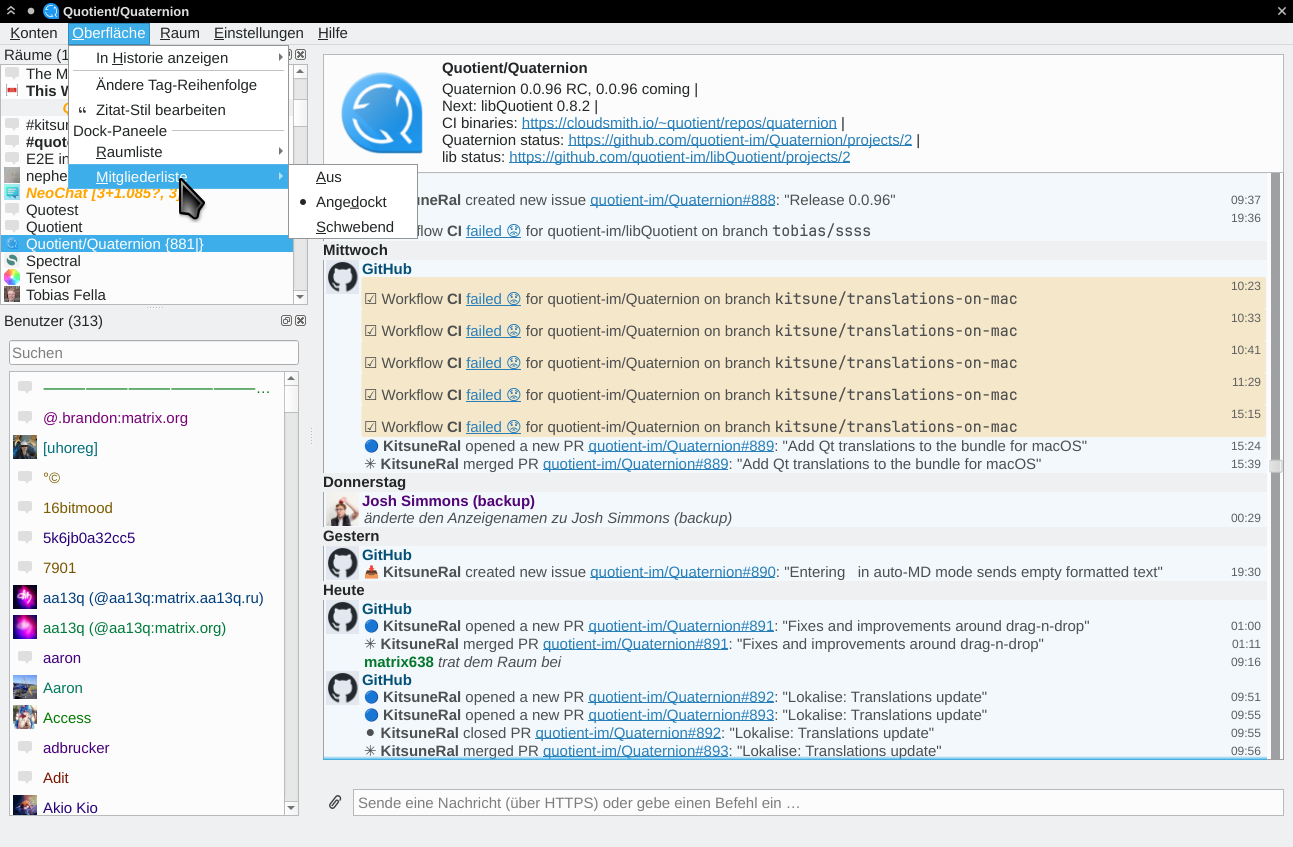1293x847 pixels.
Task: Click the message input field
Action: (700, 802)
